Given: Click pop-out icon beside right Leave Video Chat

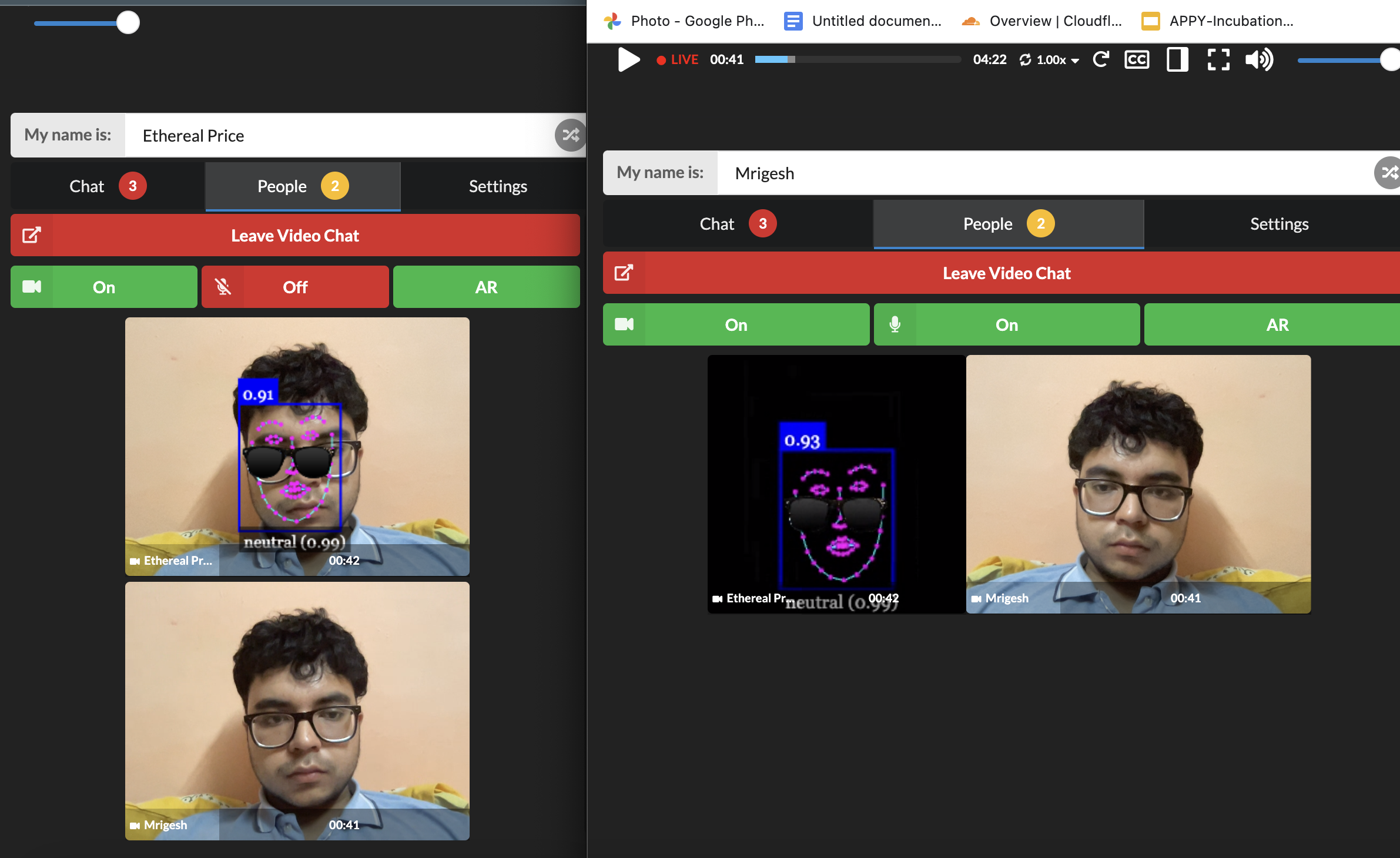Looking at the screenshot, I should click(x=624, y=273).
